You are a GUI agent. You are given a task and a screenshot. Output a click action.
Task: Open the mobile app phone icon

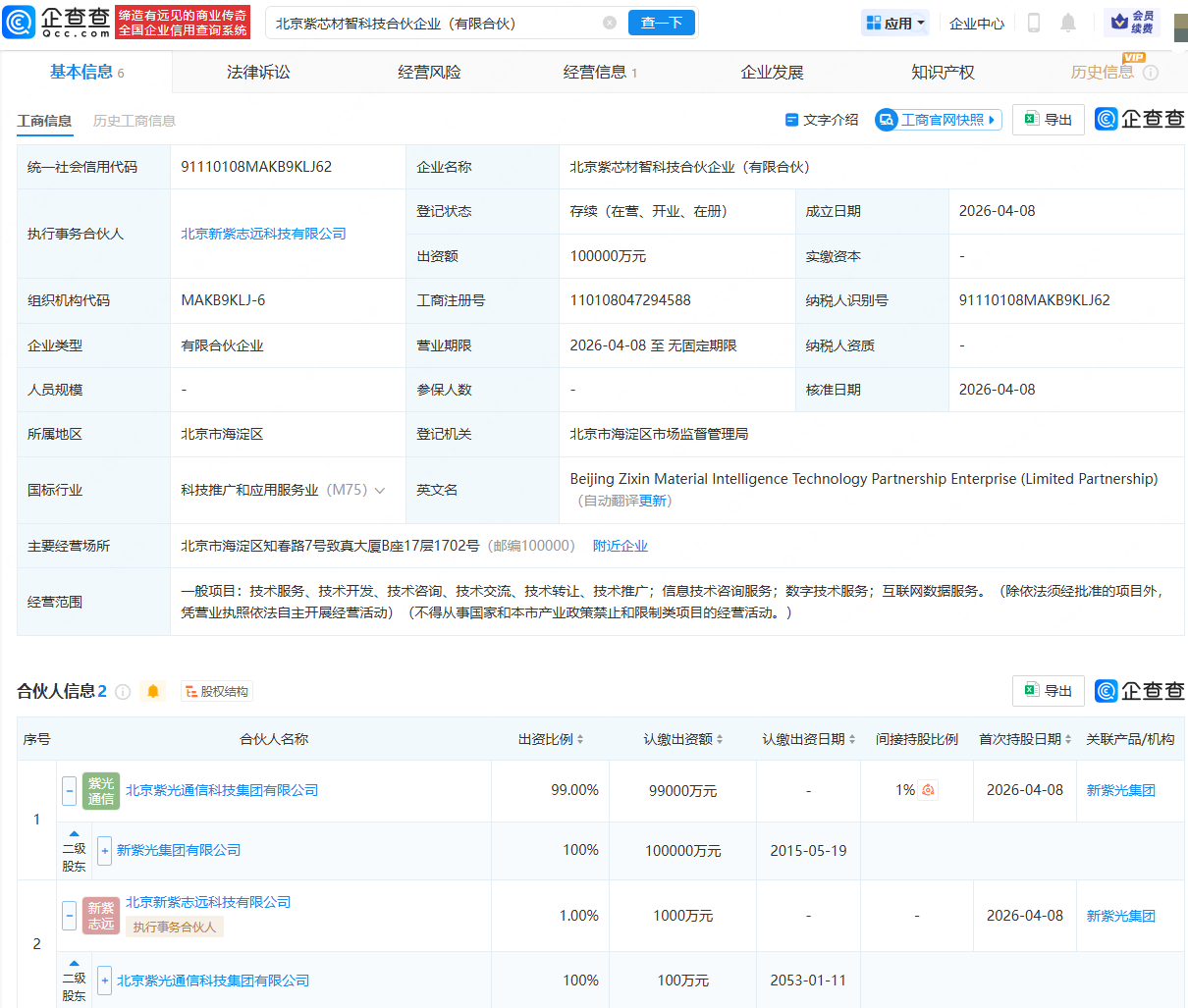click(1033, 23)
